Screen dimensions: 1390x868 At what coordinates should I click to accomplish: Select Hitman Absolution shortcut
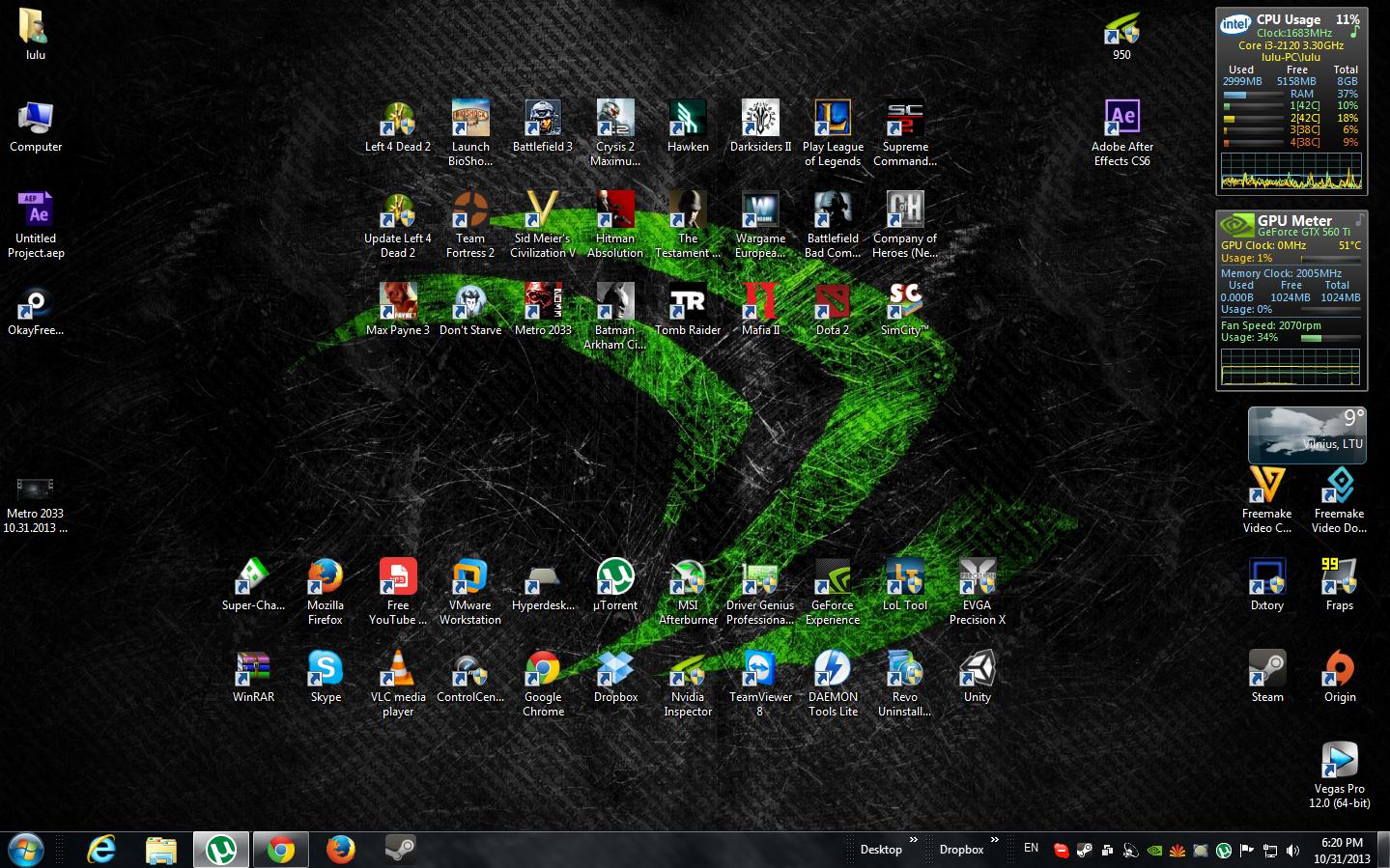pyautogui.click(x=615, y=225)
